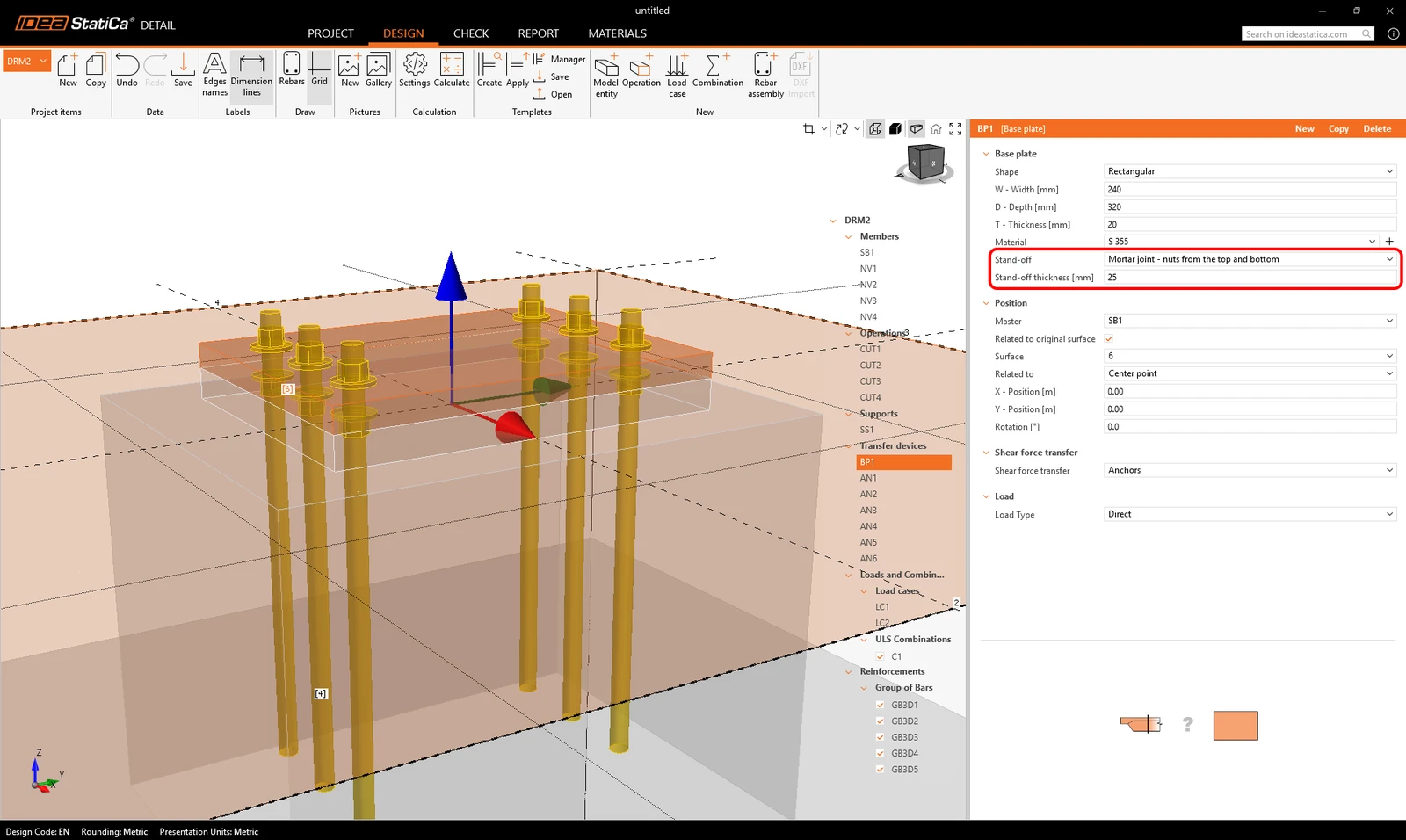Viewport: 1406px width, 840px height.
Task: Switch to the REPORT tab
Action: 538,33
